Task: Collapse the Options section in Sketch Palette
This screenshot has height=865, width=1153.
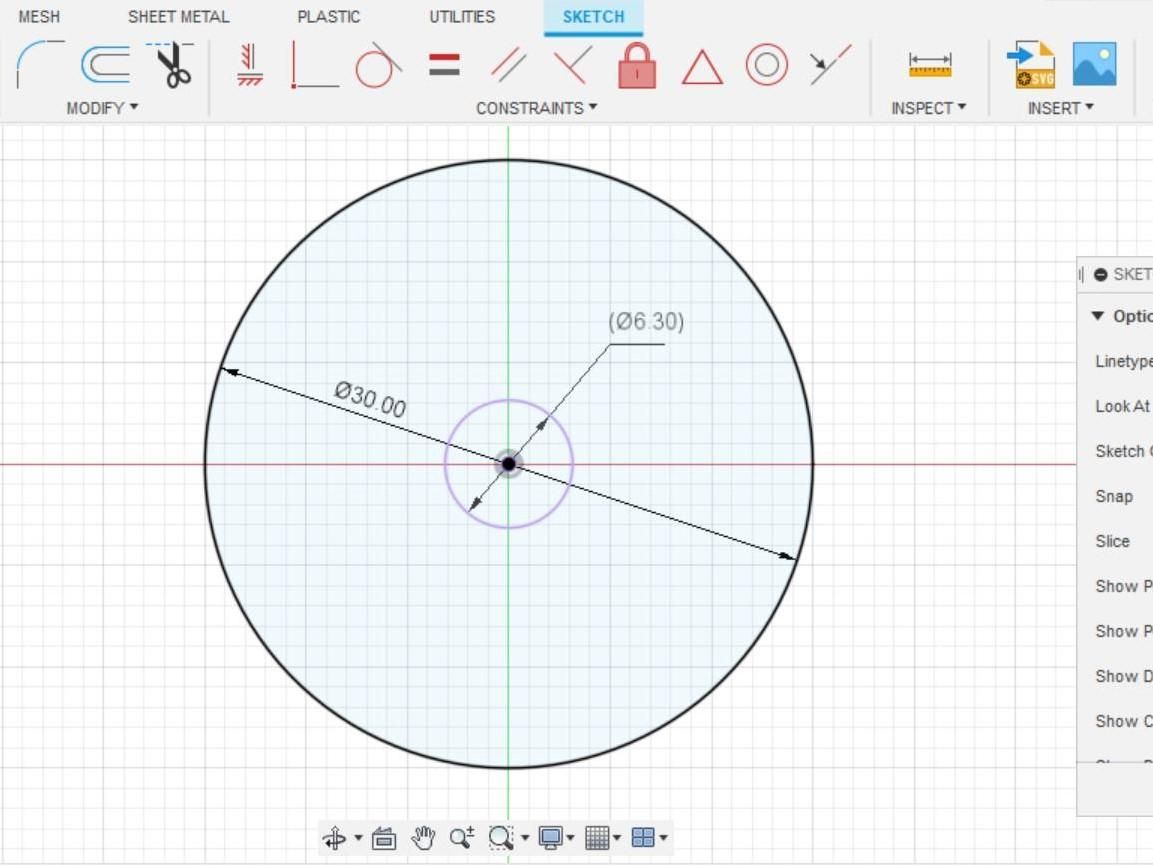Action: pyautogui.click(x=1097, y=315)
